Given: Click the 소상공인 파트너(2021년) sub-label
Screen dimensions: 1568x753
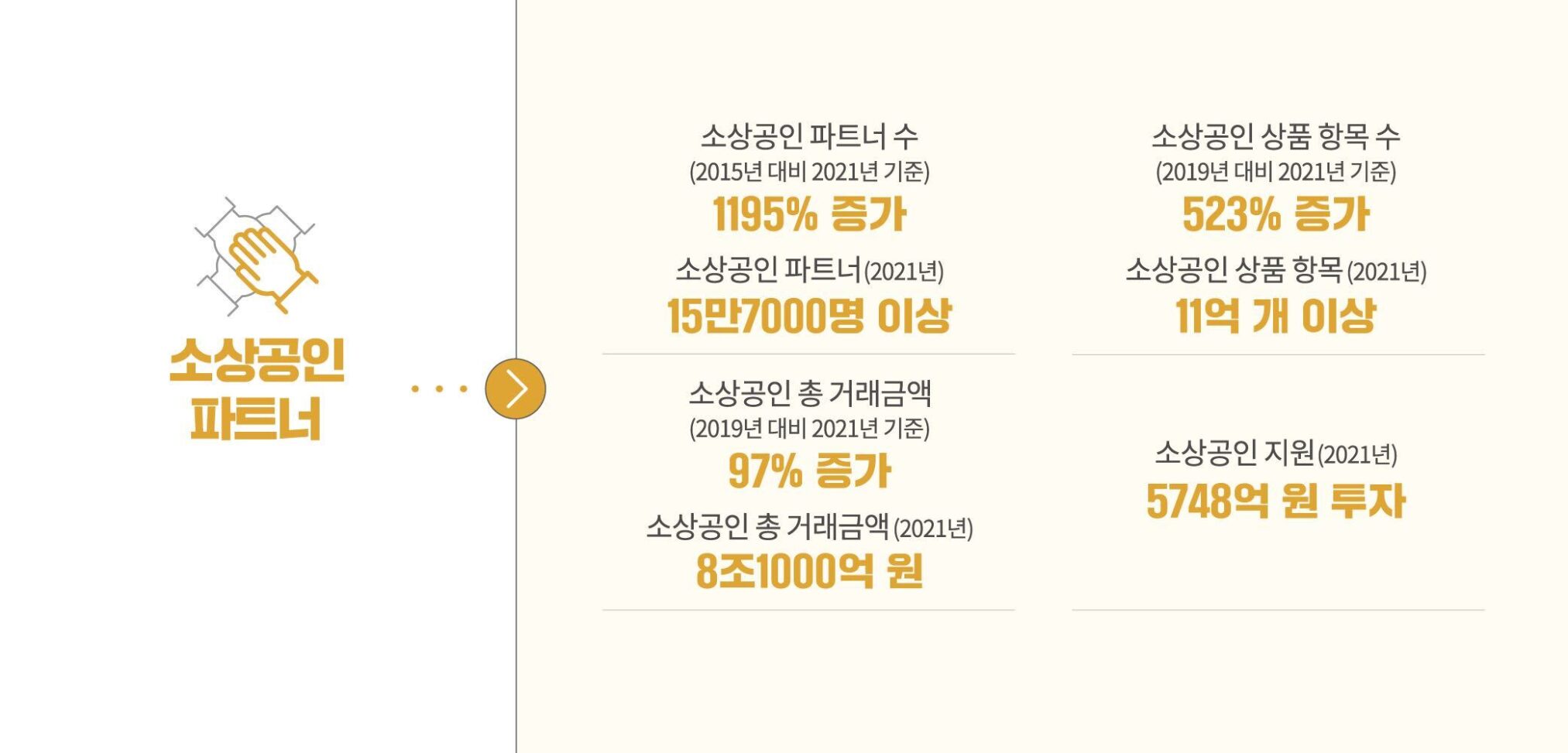Looking at the screenshot, I should click(x=809, y=269).
